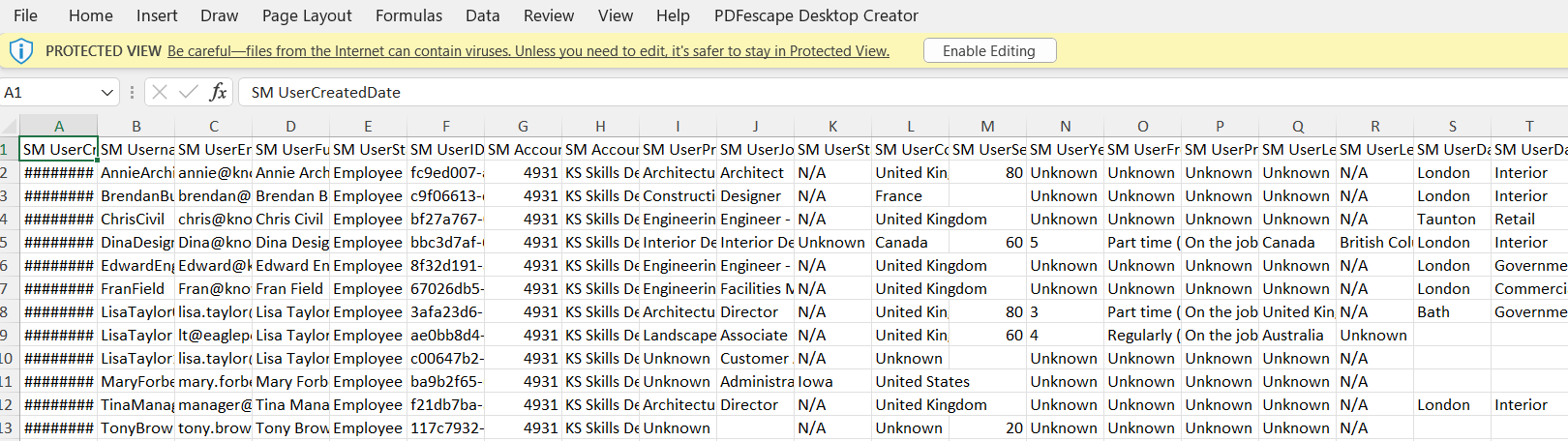1568x441 pixels.
Task: Select the Page Layout tab
Action: [x=307, y=15]
